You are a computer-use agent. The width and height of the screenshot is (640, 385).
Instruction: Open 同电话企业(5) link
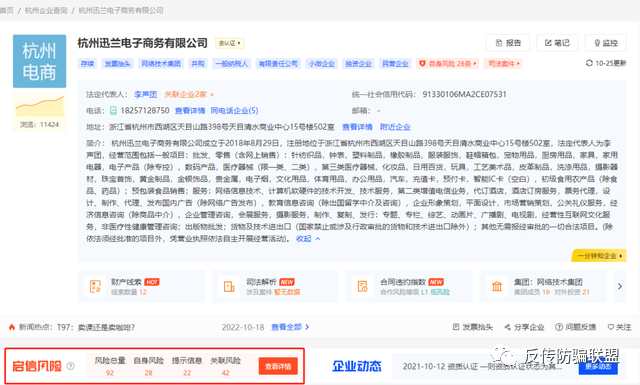pos(234,111)
